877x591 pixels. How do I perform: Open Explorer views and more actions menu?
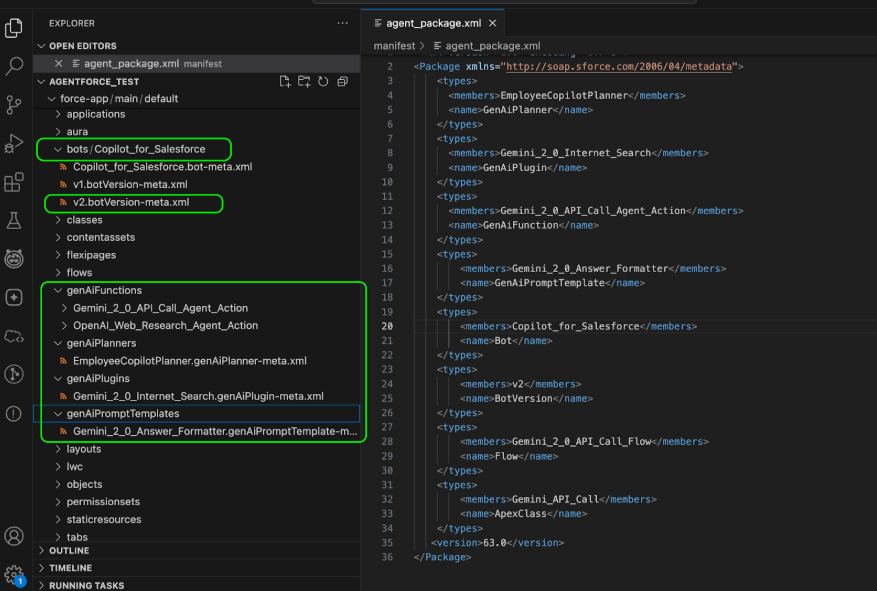click(342, 23)
